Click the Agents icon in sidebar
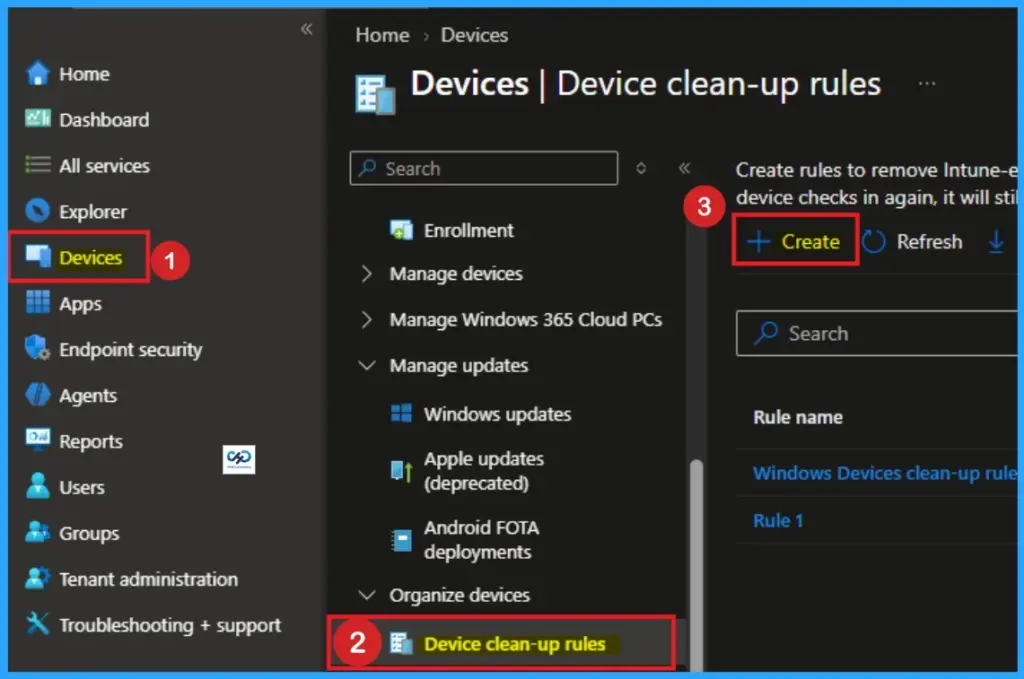The width and height of the screenshot is (1024, 679). click(x=38, y=394)
